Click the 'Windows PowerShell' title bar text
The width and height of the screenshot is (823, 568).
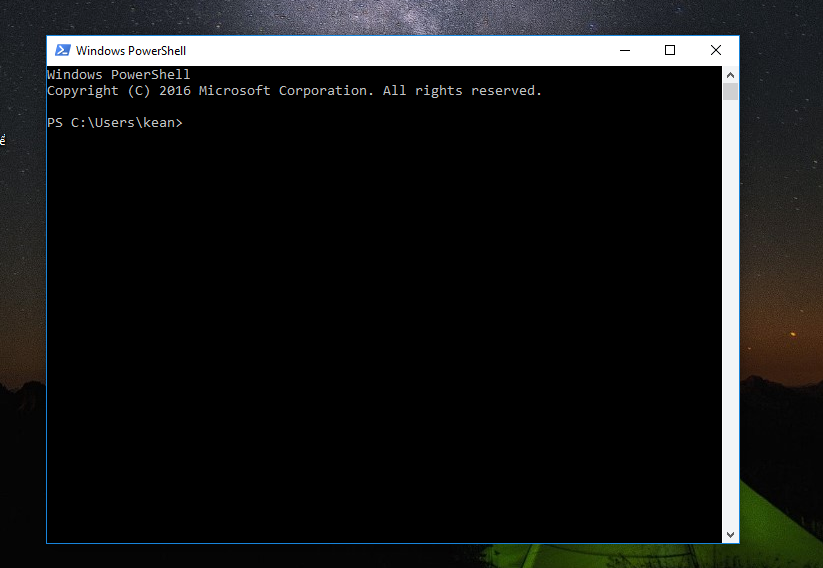[131, 51]
